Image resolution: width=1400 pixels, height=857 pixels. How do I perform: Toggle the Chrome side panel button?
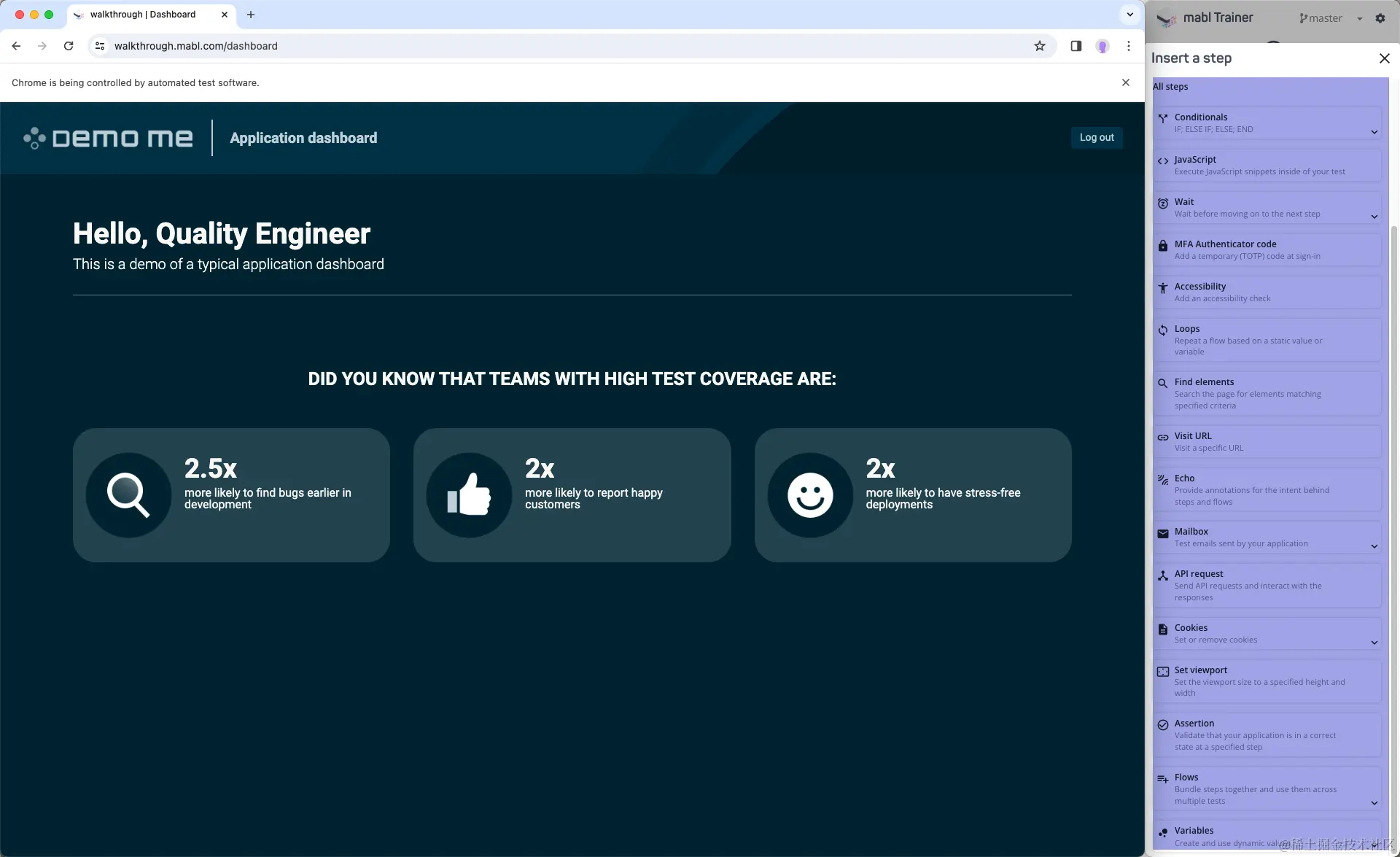(x=1076, y=46)
